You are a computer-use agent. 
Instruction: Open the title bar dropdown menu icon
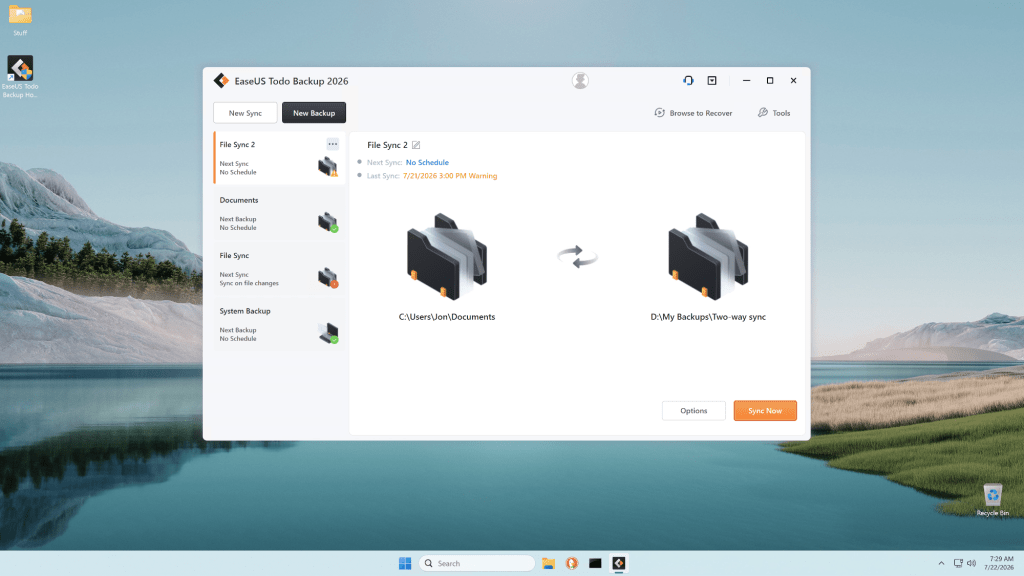coord(712,80)
